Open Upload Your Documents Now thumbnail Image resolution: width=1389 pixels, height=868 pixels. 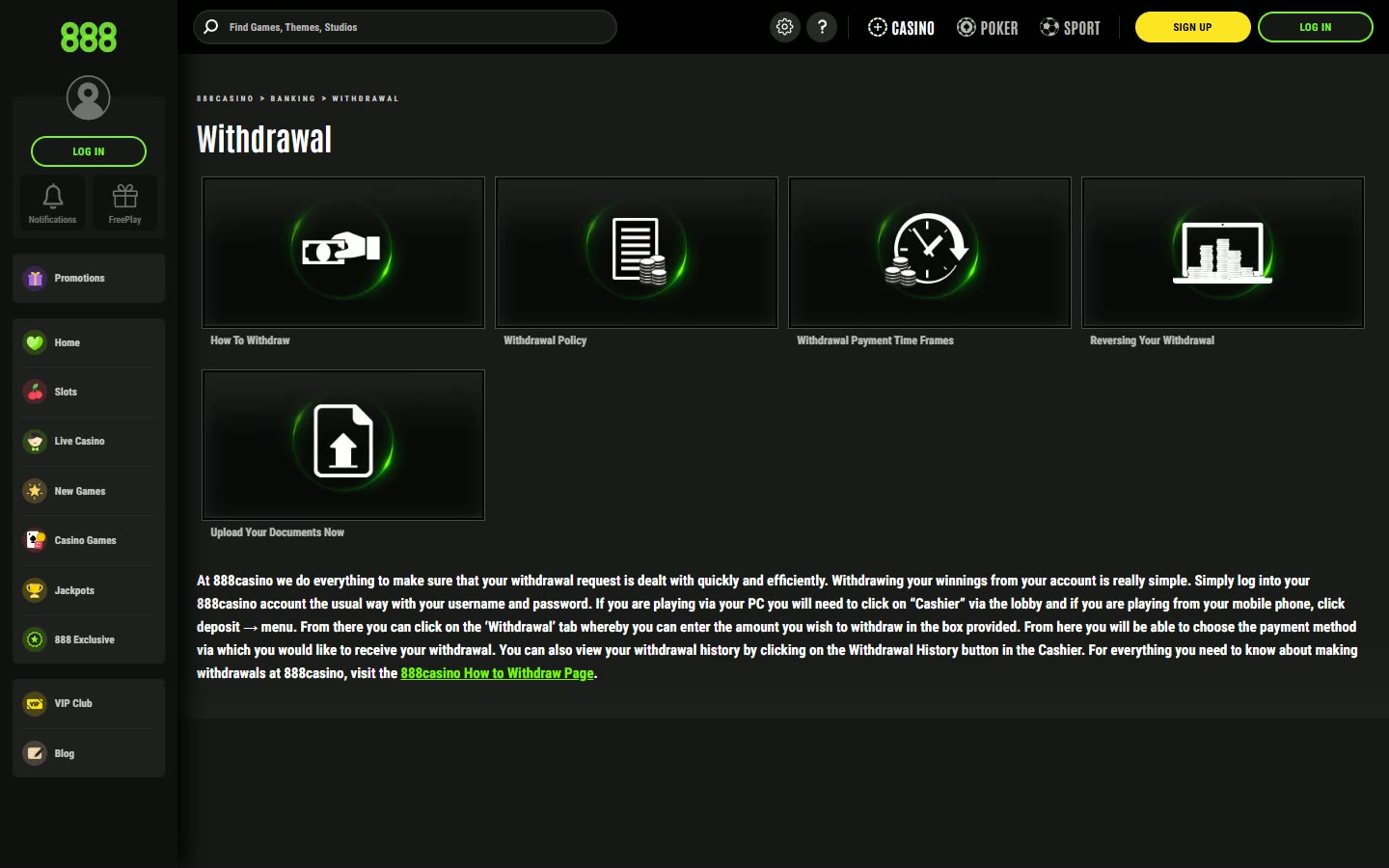click(343, 445)
